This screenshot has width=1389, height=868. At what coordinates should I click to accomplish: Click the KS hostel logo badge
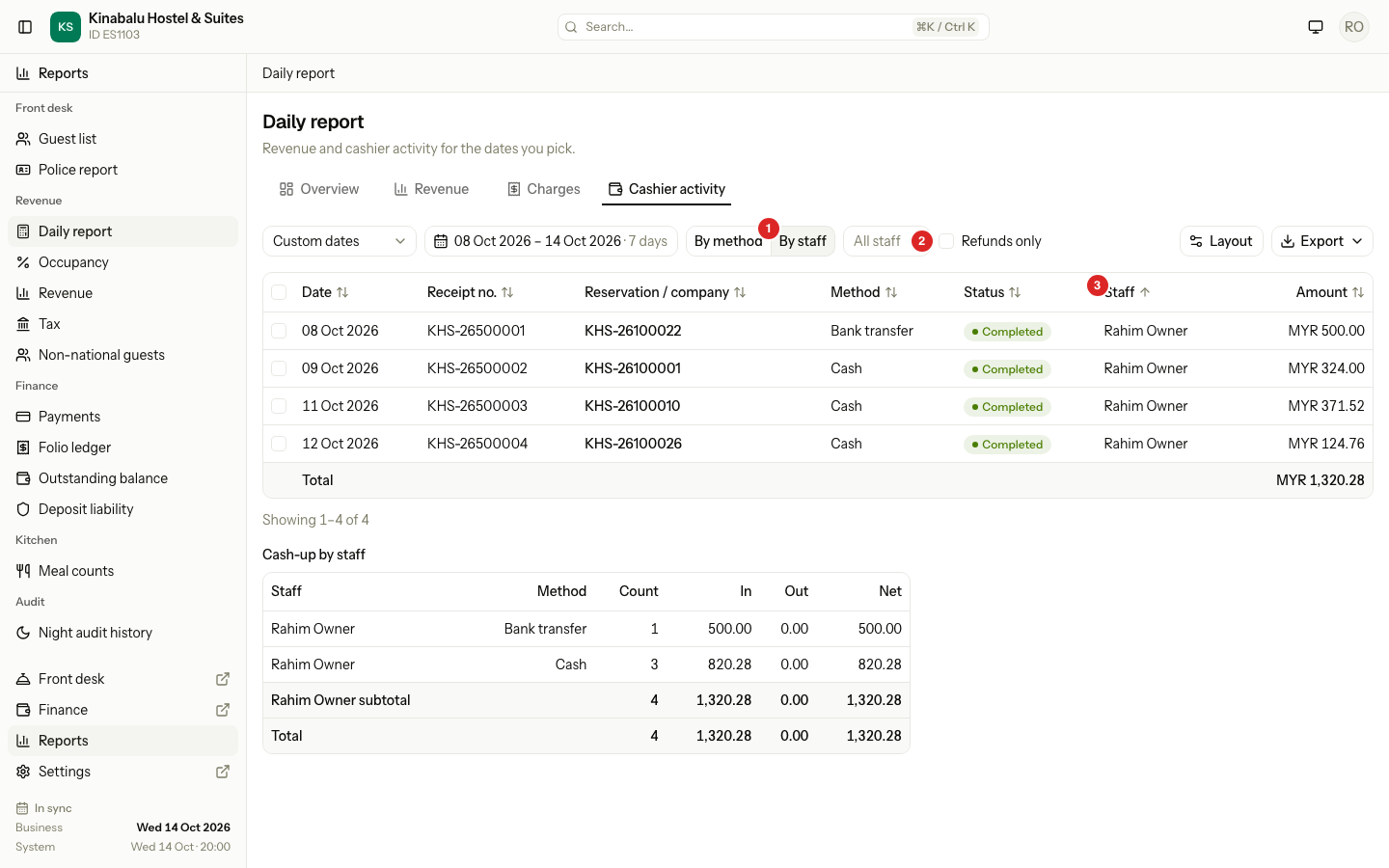[x=66, y=27]
